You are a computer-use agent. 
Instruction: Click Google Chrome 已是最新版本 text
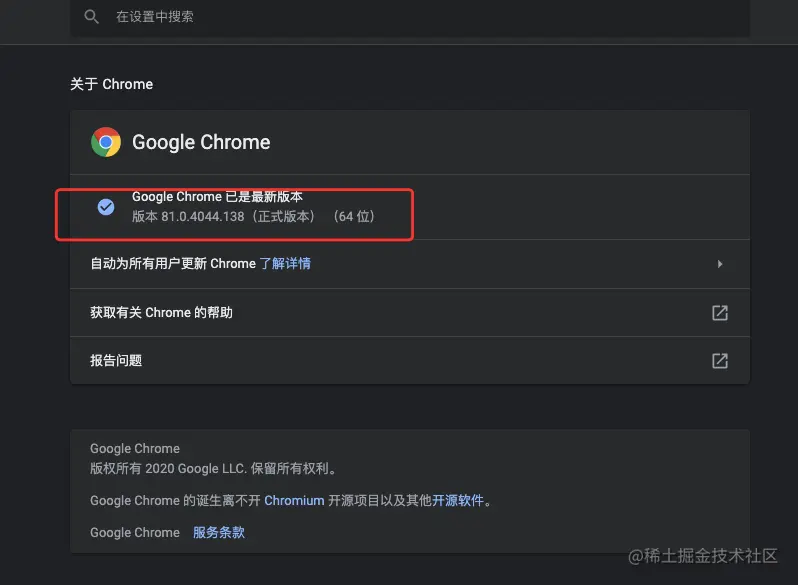coord(217,197)
